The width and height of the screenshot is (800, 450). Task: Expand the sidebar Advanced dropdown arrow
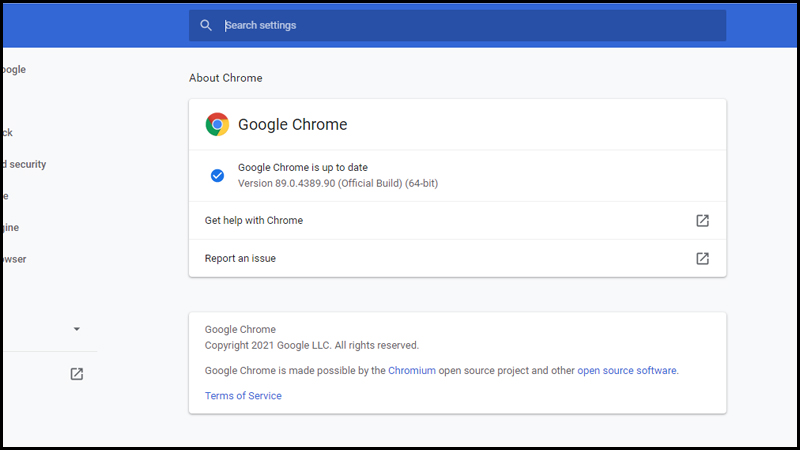pos(77,329)
